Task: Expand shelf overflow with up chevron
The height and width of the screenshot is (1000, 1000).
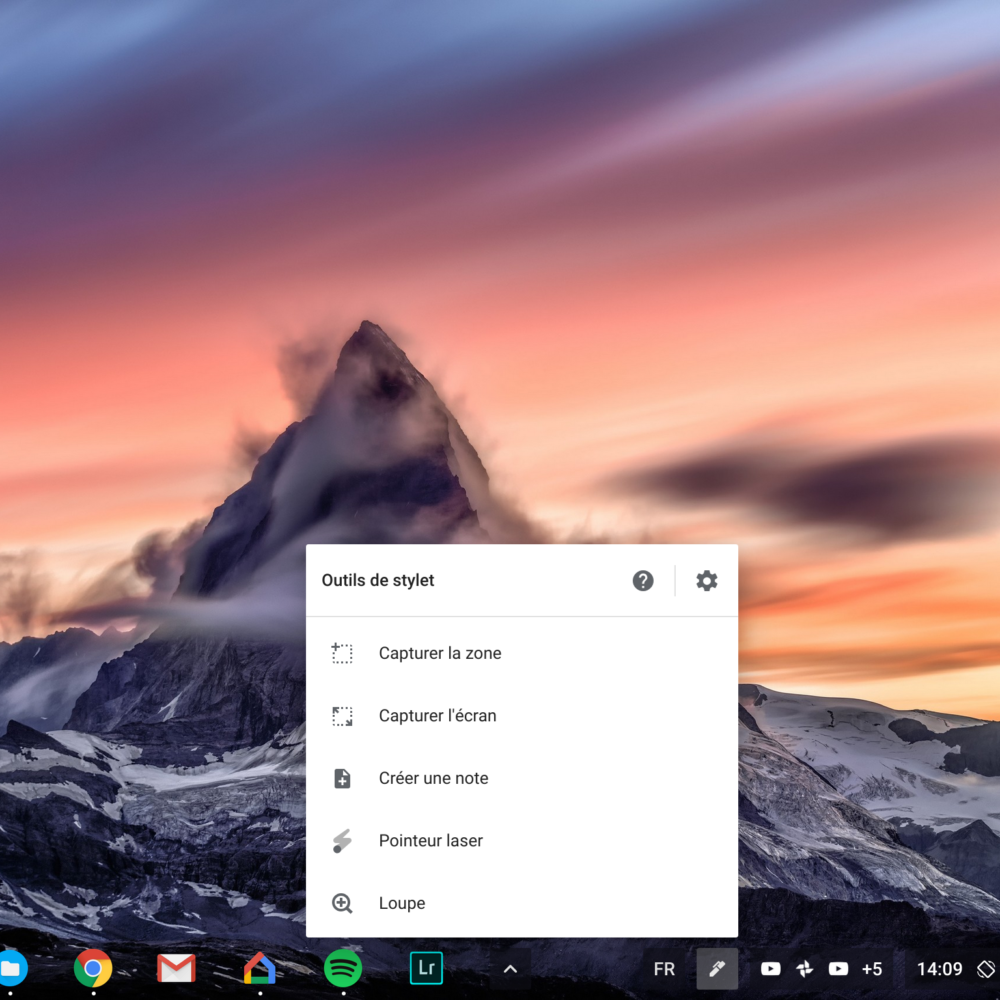Action: pyautogui.click(x=510, y=969)
